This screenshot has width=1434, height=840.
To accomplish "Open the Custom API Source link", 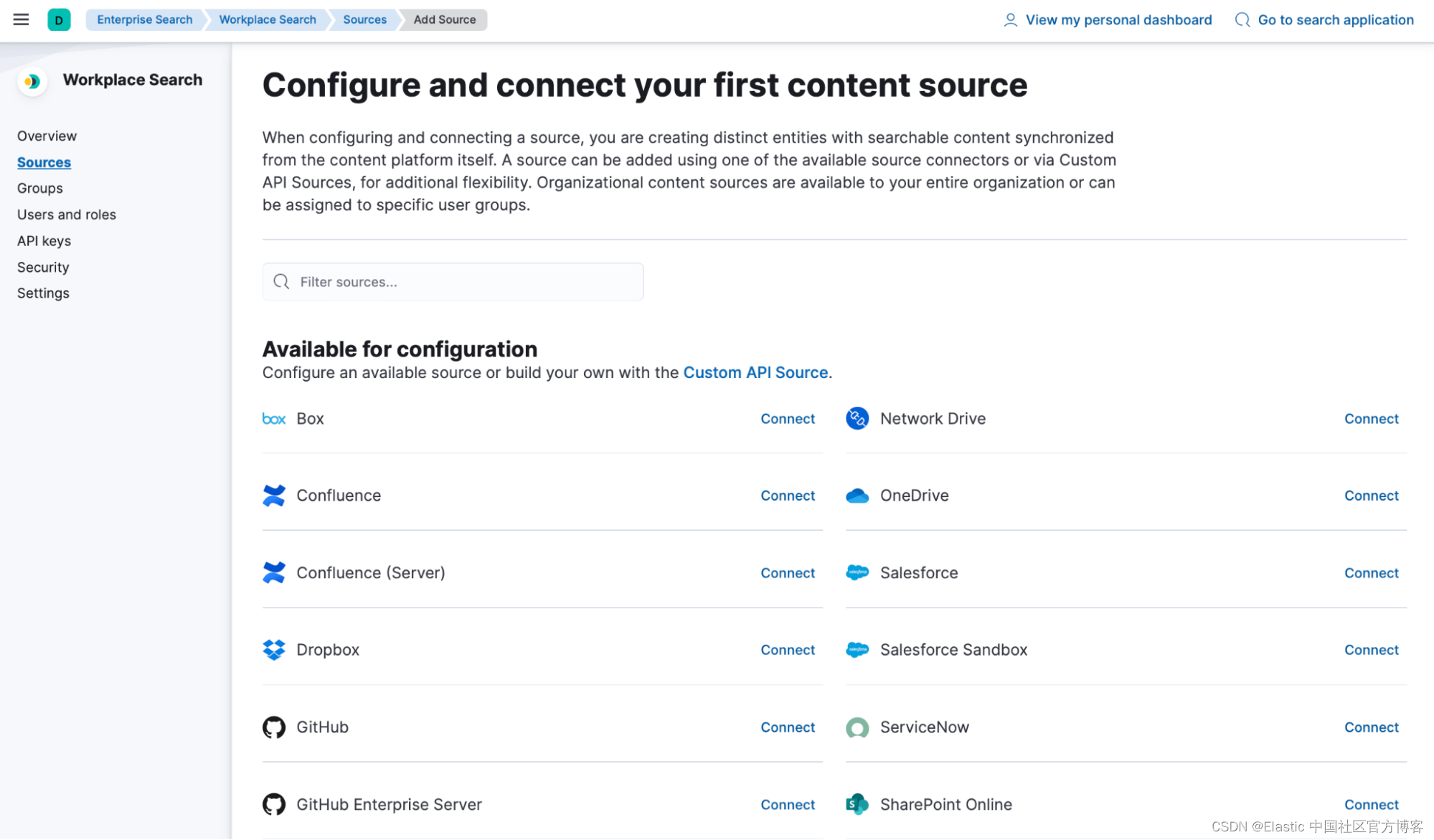I will (x=754, y=372).
